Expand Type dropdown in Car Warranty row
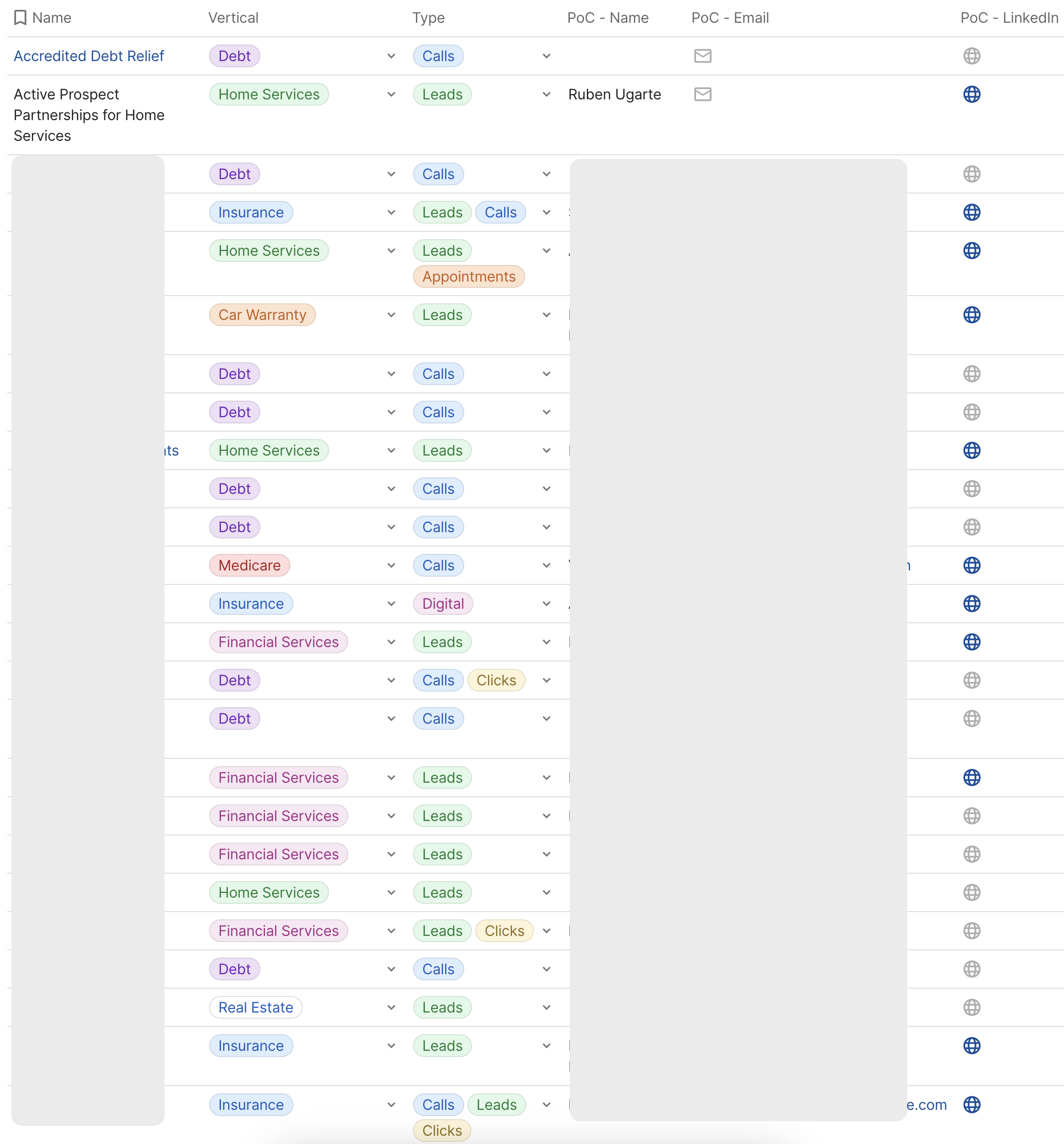 coord(546,315)
